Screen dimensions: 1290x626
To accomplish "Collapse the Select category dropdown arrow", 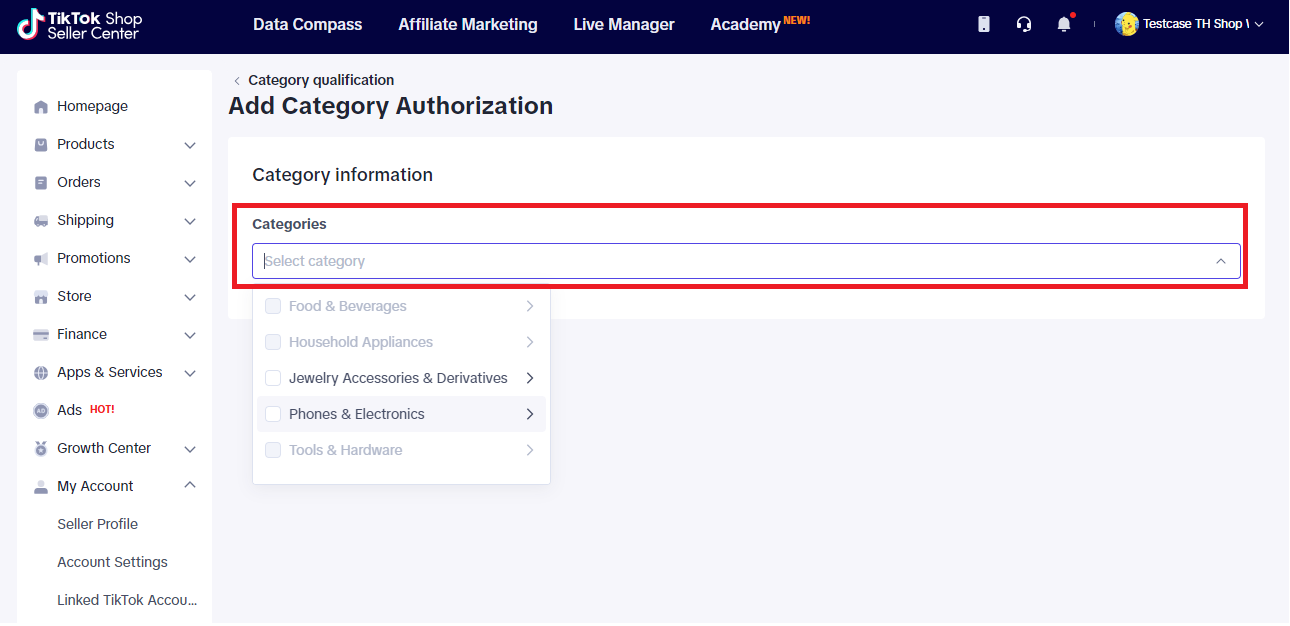I will [x=1221, y=261].
